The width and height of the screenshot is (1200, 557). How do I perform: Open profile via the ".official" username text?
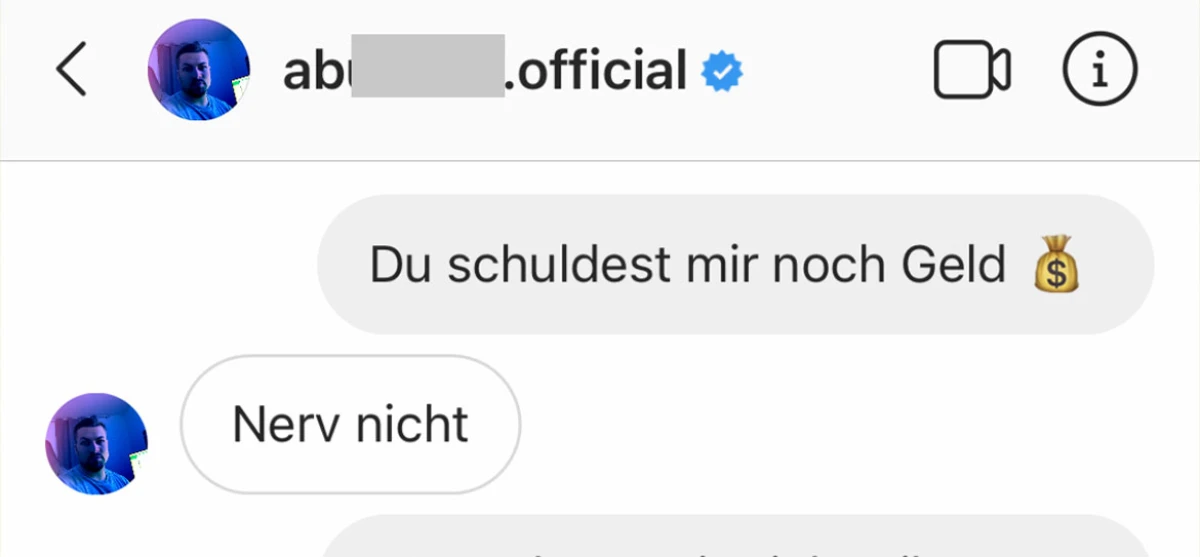[x=595, y=72]
